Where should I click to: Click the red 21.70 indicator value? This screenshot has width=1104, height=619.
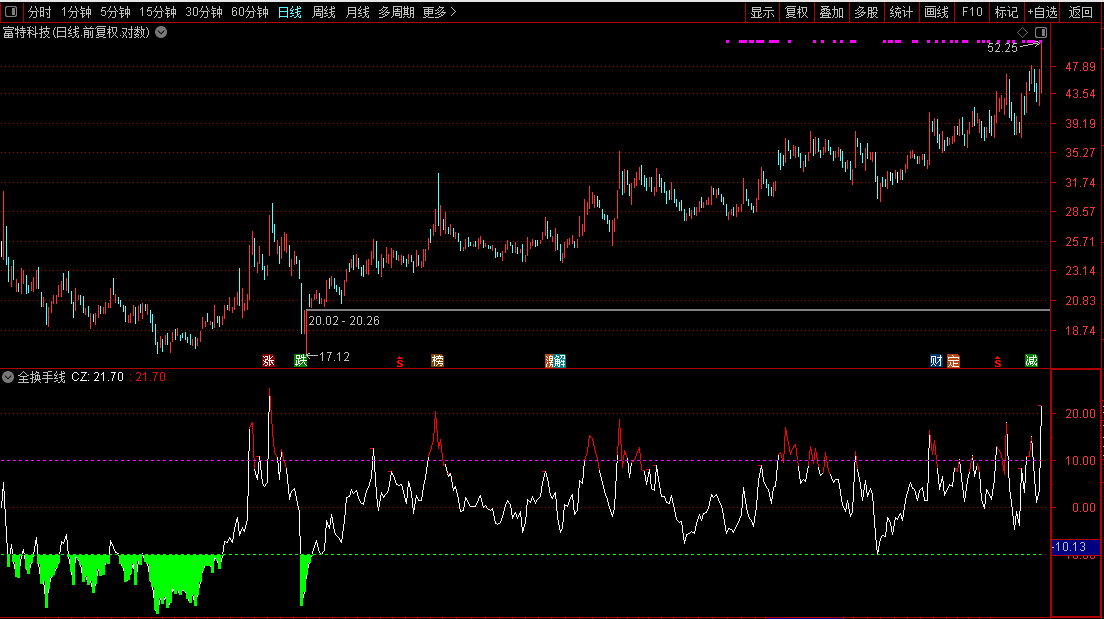pyautogui.click(x=151, y=377)
